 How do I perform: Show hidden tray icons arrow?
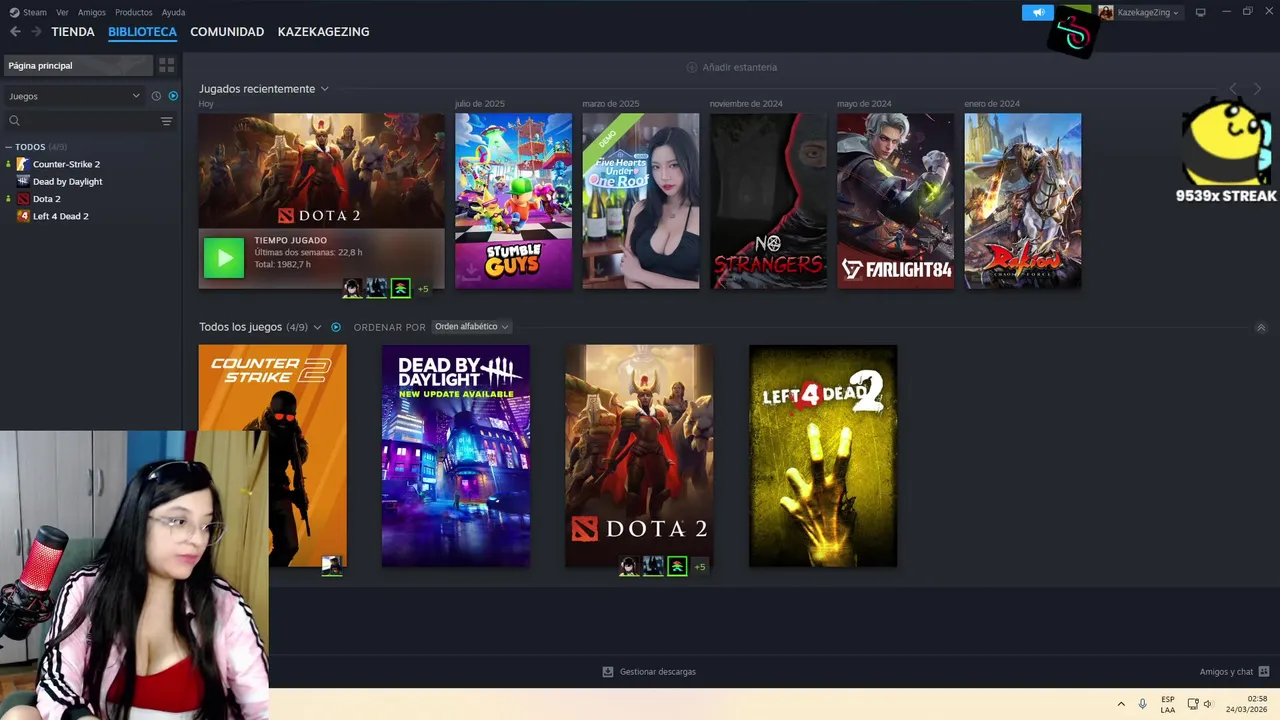tap(1121, 704)
